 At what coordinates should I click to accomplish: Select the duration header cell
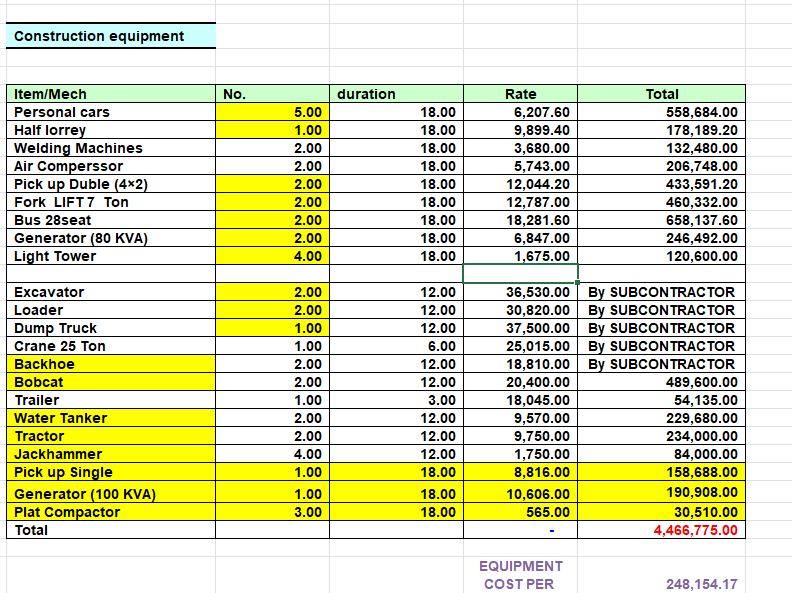pos(395,94)
